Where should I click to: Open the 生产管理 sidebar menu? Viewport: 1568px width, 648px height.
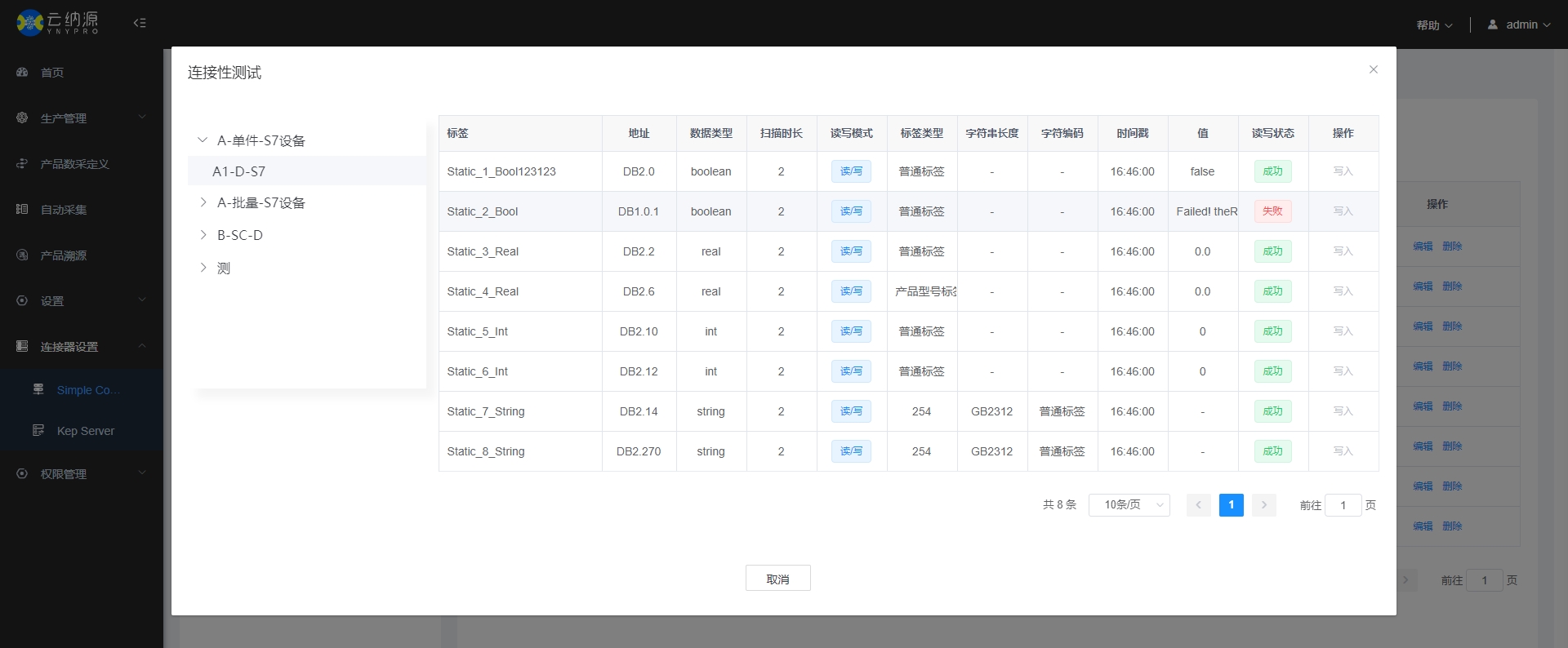(82, 118)
